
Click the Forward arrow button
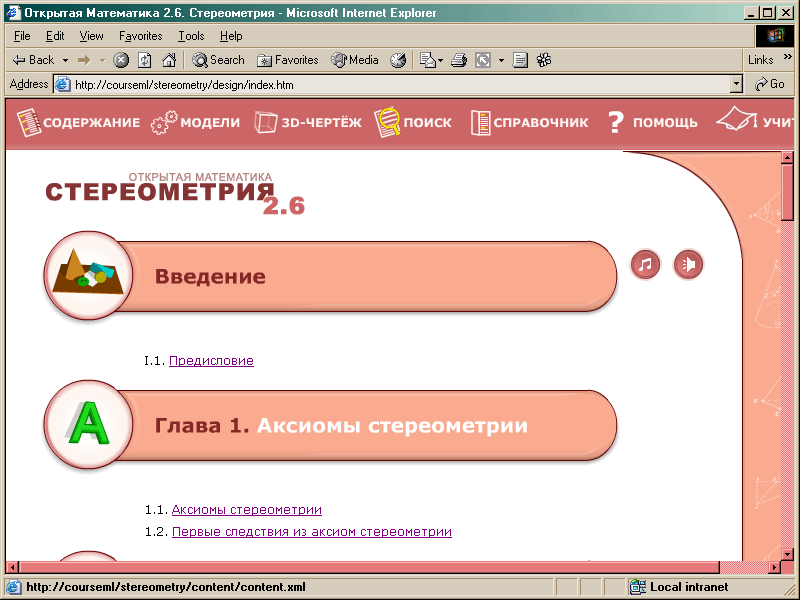[84, 60]
